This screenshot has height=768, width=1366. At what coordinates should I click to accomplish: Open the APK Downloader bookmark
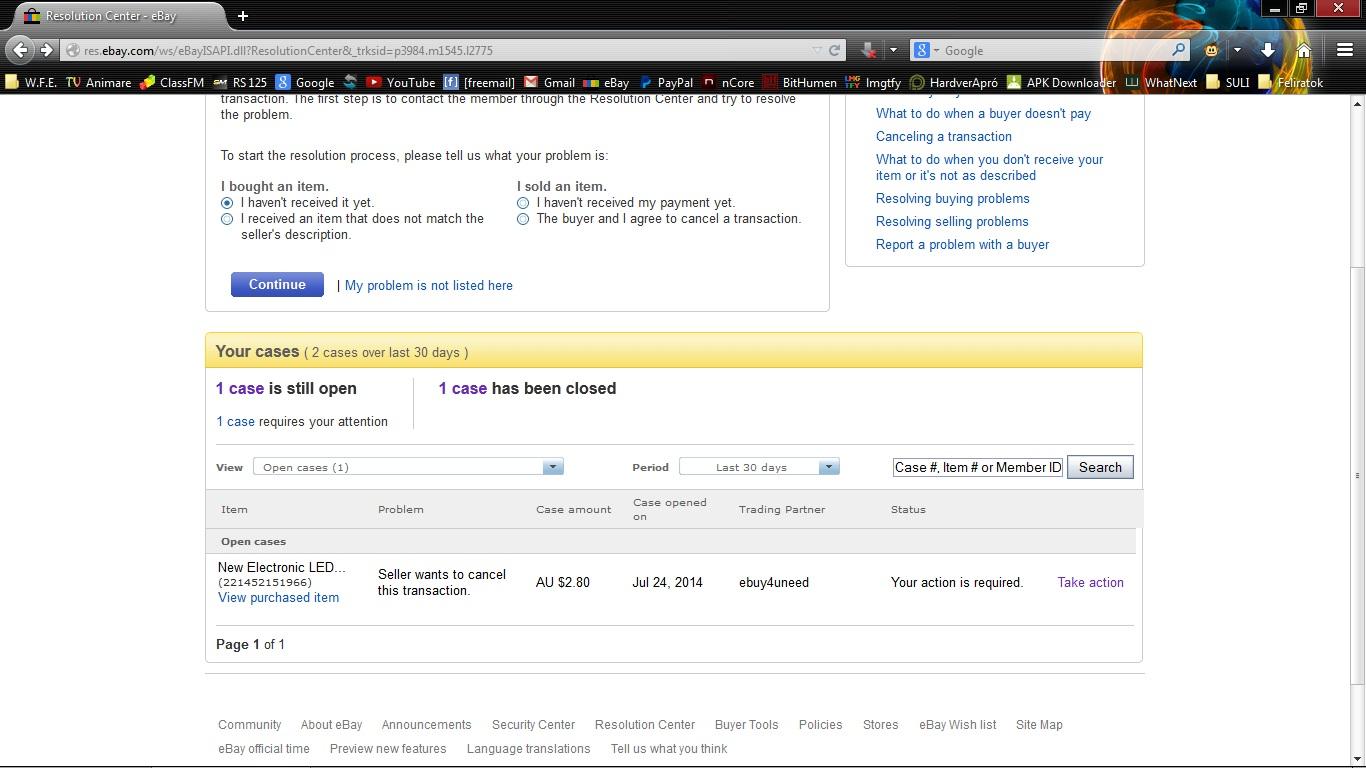point(1061,82)
